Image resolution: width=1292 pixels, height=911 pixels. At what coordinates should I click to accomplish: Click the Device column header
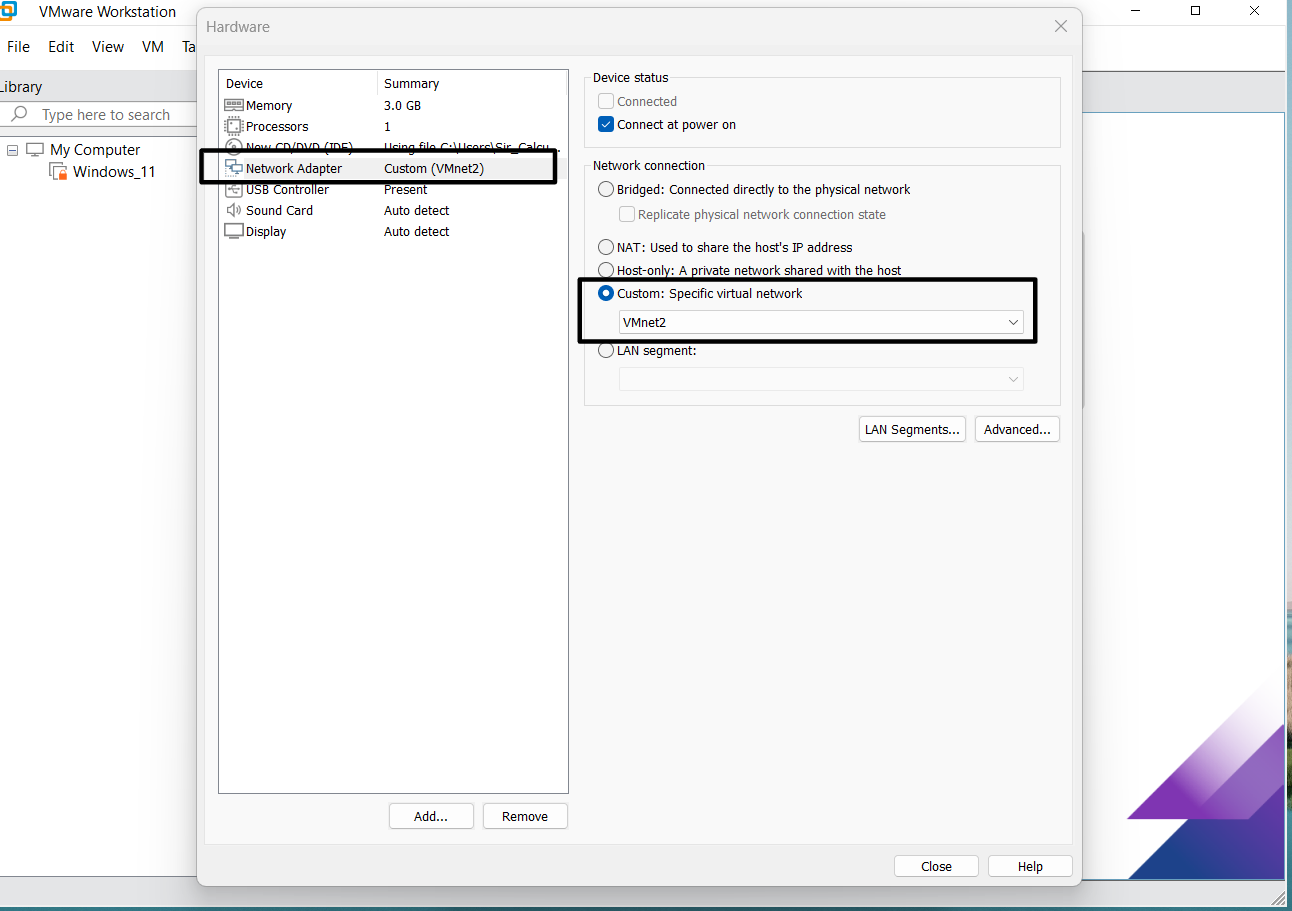tap(298, 83)
